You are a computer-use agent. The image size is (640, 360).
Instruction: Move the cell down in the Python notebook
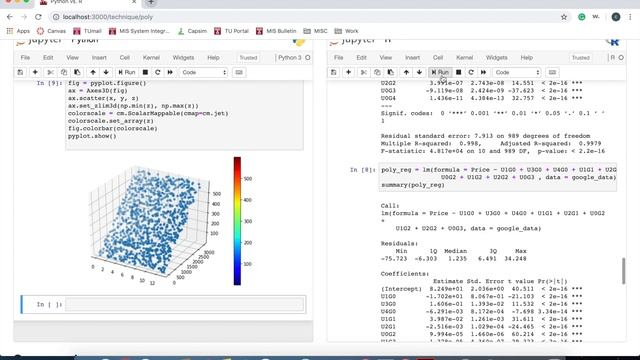[x=106, y=72]
